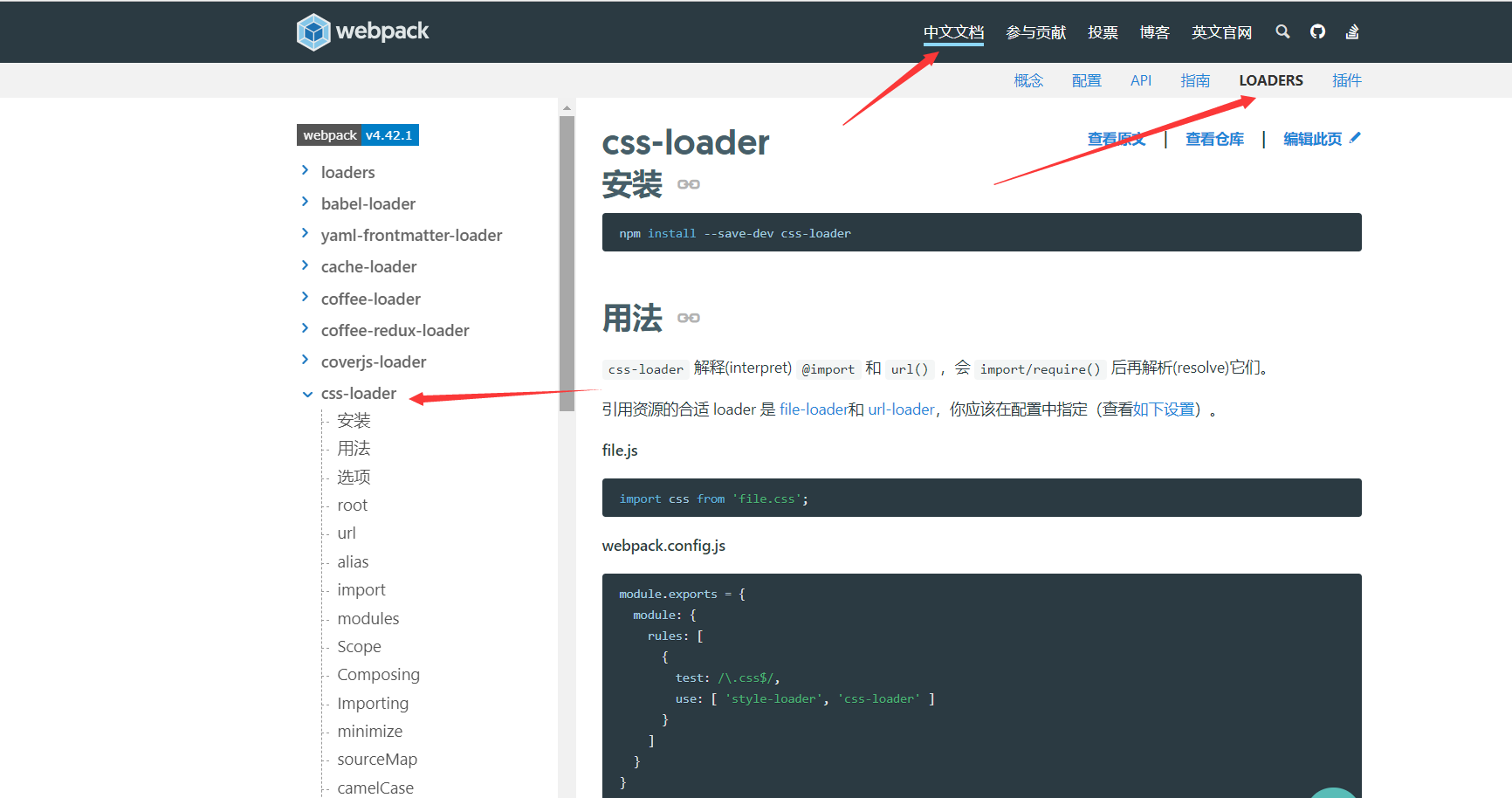
Task: Open coffee-loader in the sidebar
Action: tap(371, 299)
